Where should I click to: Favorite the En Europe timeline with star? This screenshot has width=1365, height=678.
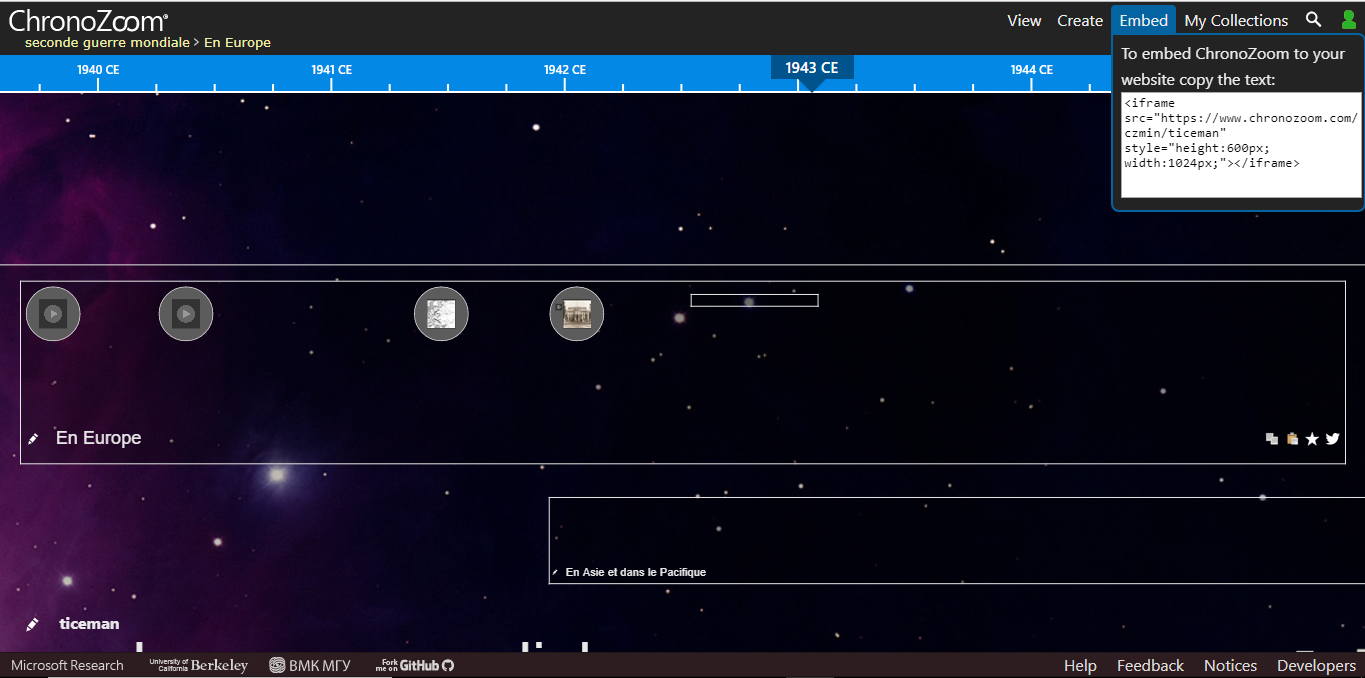pyautogui.click(x=1312, y=439)
